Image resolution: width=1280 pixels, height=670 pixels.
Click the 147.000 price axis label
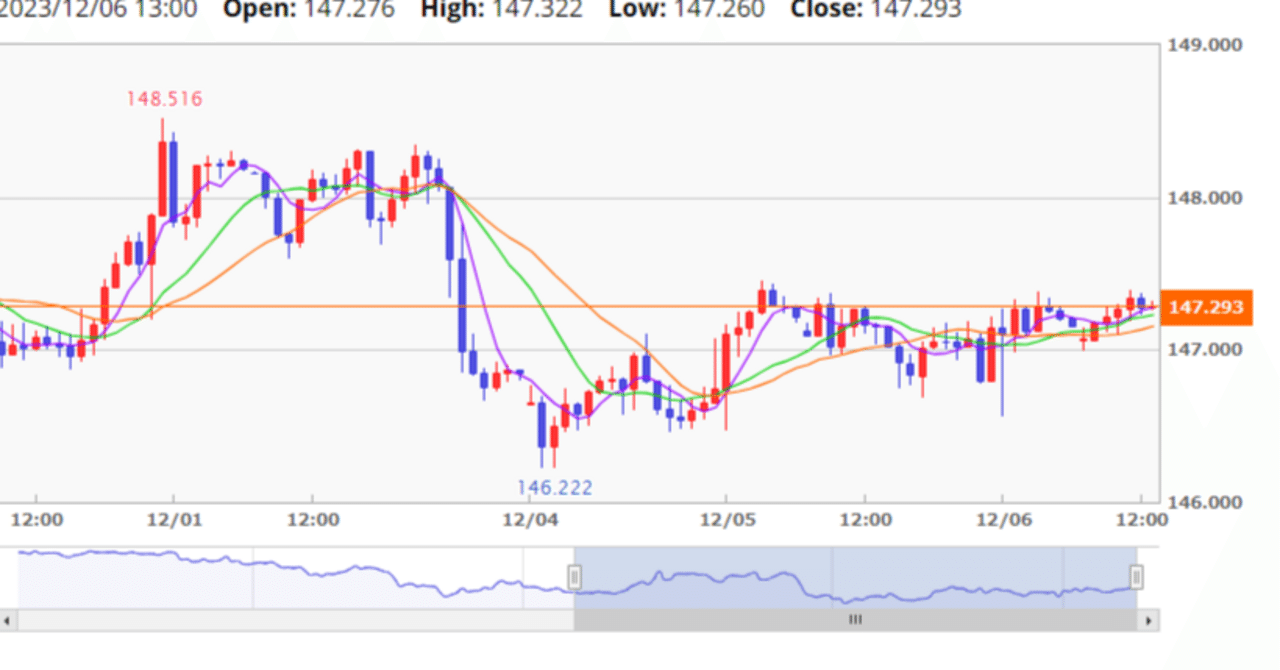tap(1205, 349)
